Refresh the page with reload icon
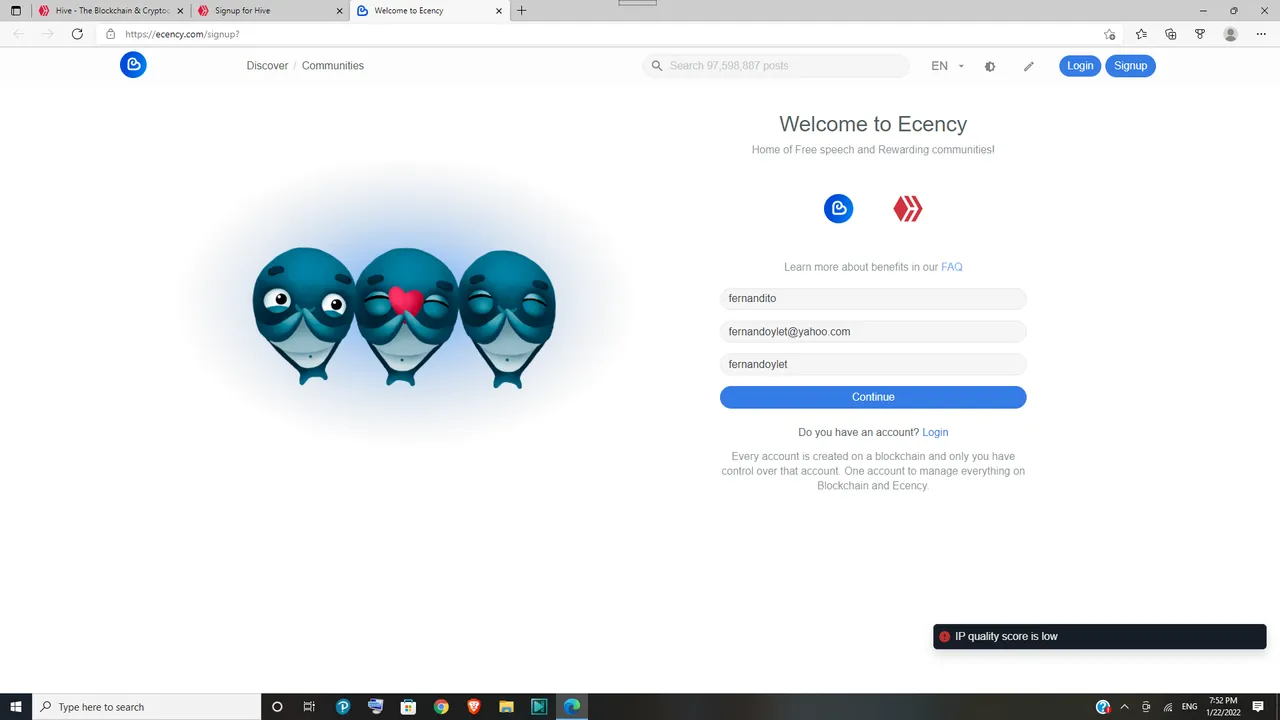 point(77,34)
